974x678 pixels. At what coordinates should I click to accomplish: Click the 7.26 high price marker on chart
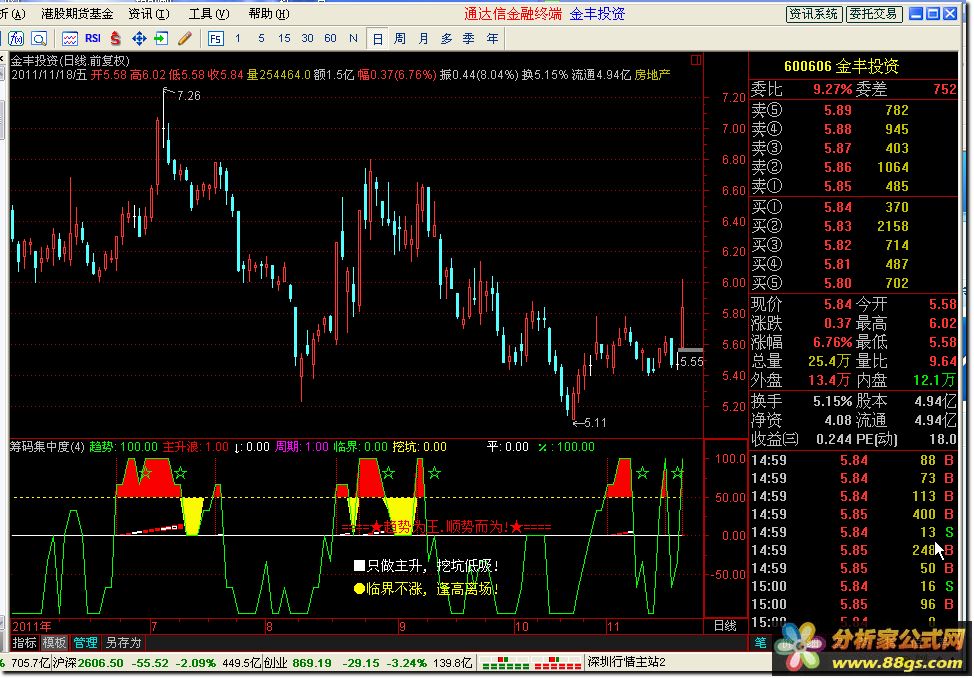188,96
